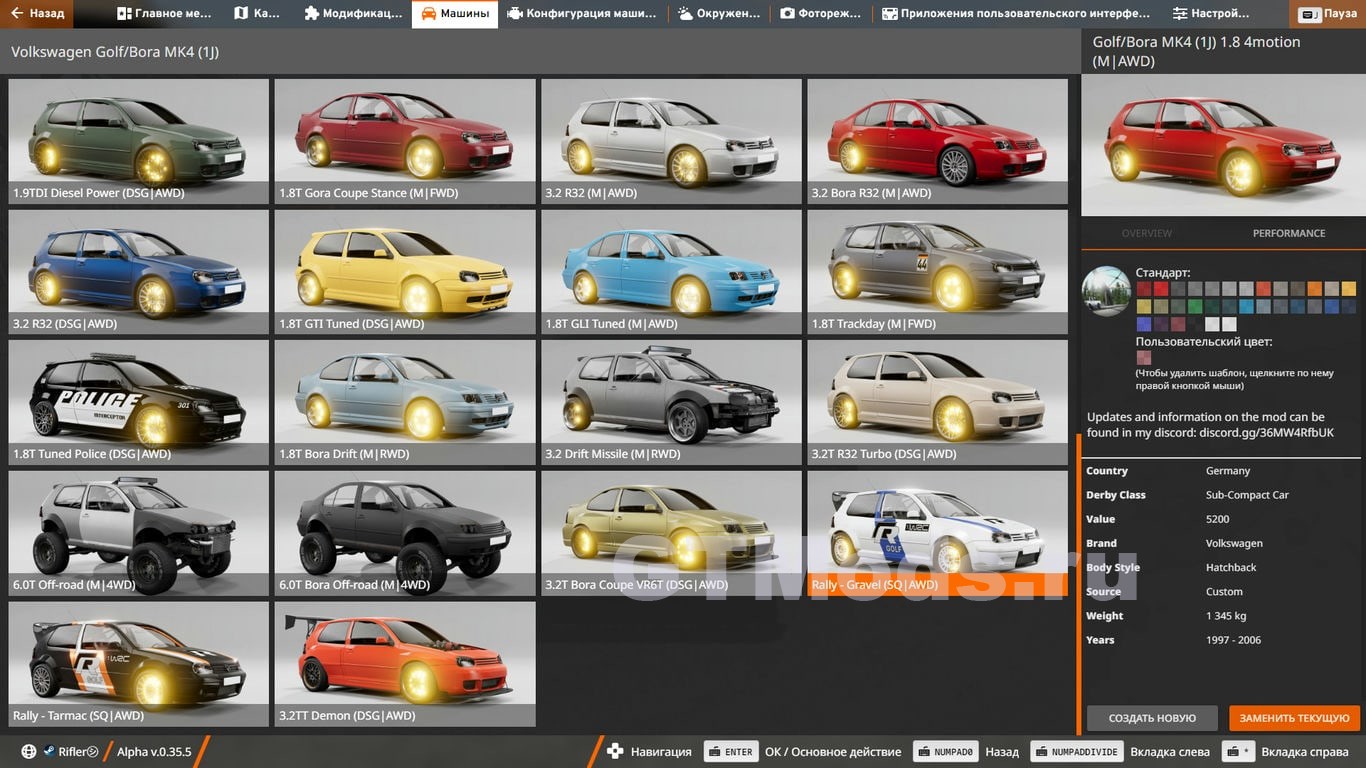Screen dimensions: 1366x768
Task: Click the circular environment preview image
Action: click(1106, 291)
